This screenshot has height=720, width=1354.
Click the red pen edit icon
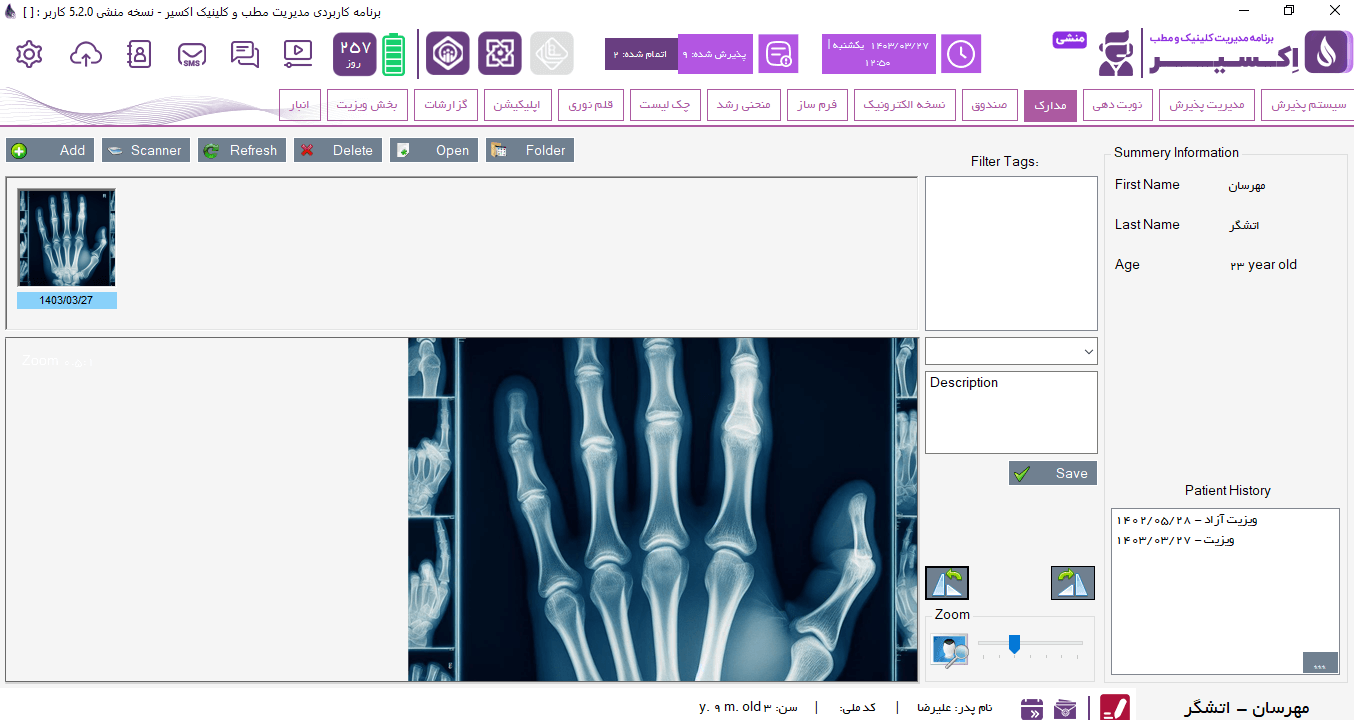[x=1115, y=708]
